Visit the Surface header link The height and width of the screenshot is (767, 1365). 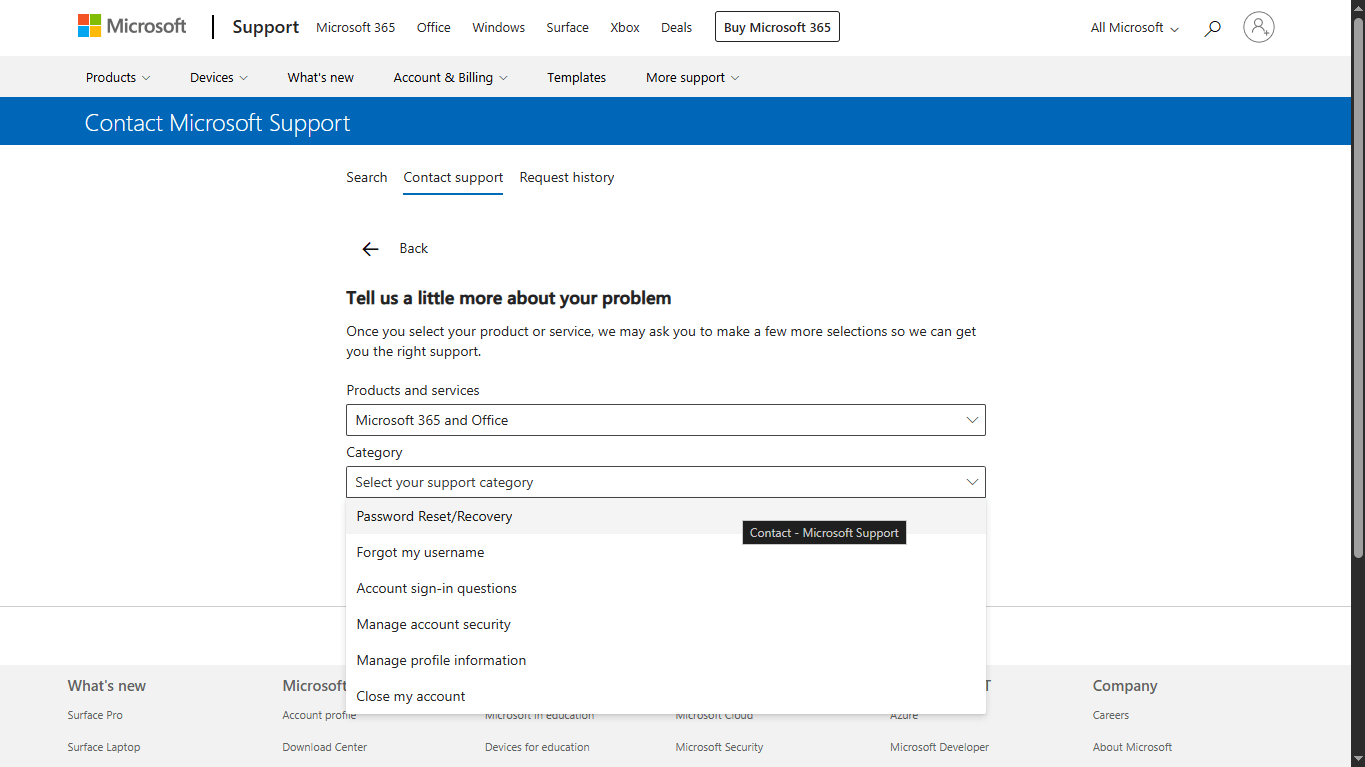pyautogui.click(x=567, y=27)
